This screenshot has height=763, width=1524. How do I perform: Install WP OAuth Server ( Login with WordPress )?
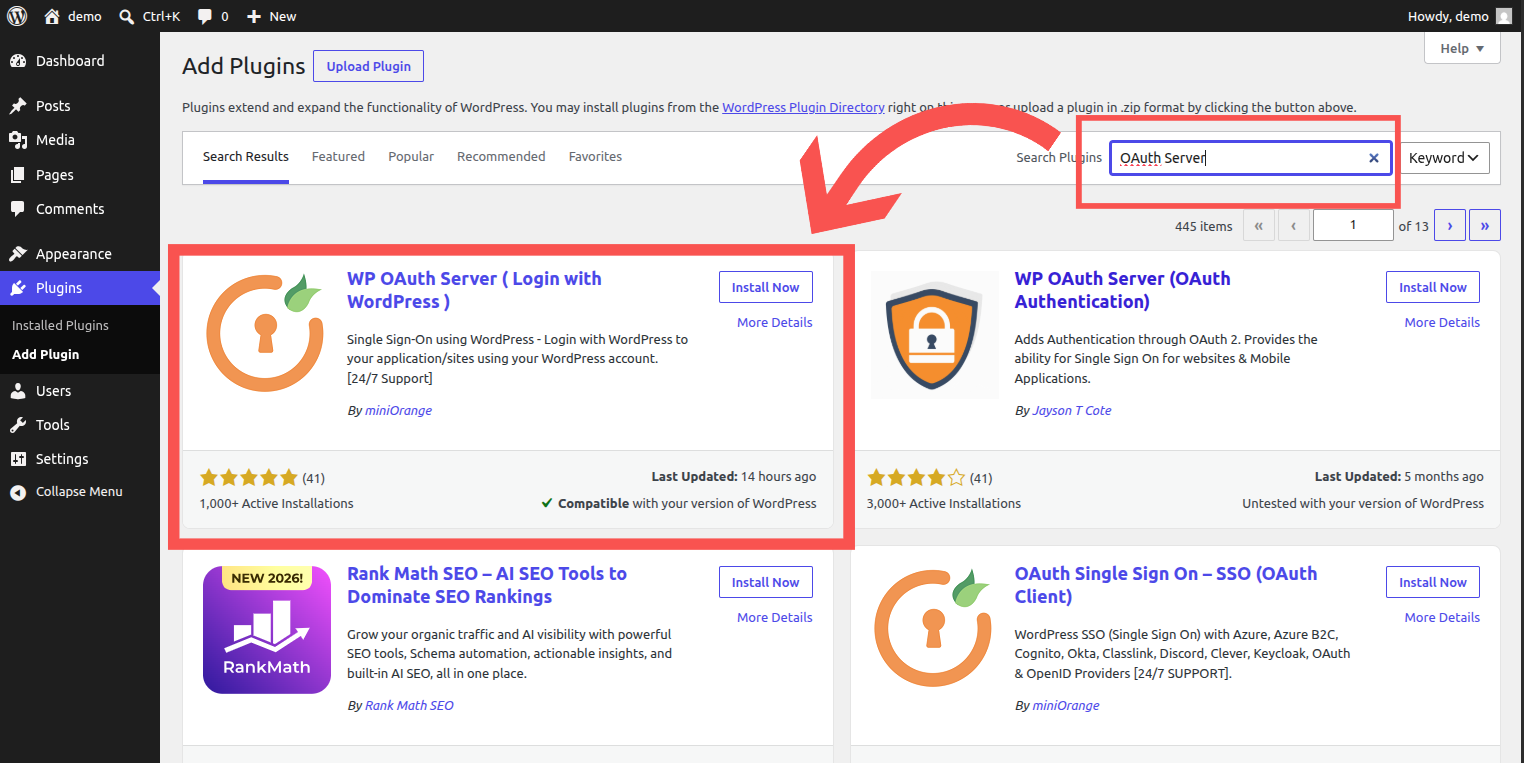coord(766,287)
